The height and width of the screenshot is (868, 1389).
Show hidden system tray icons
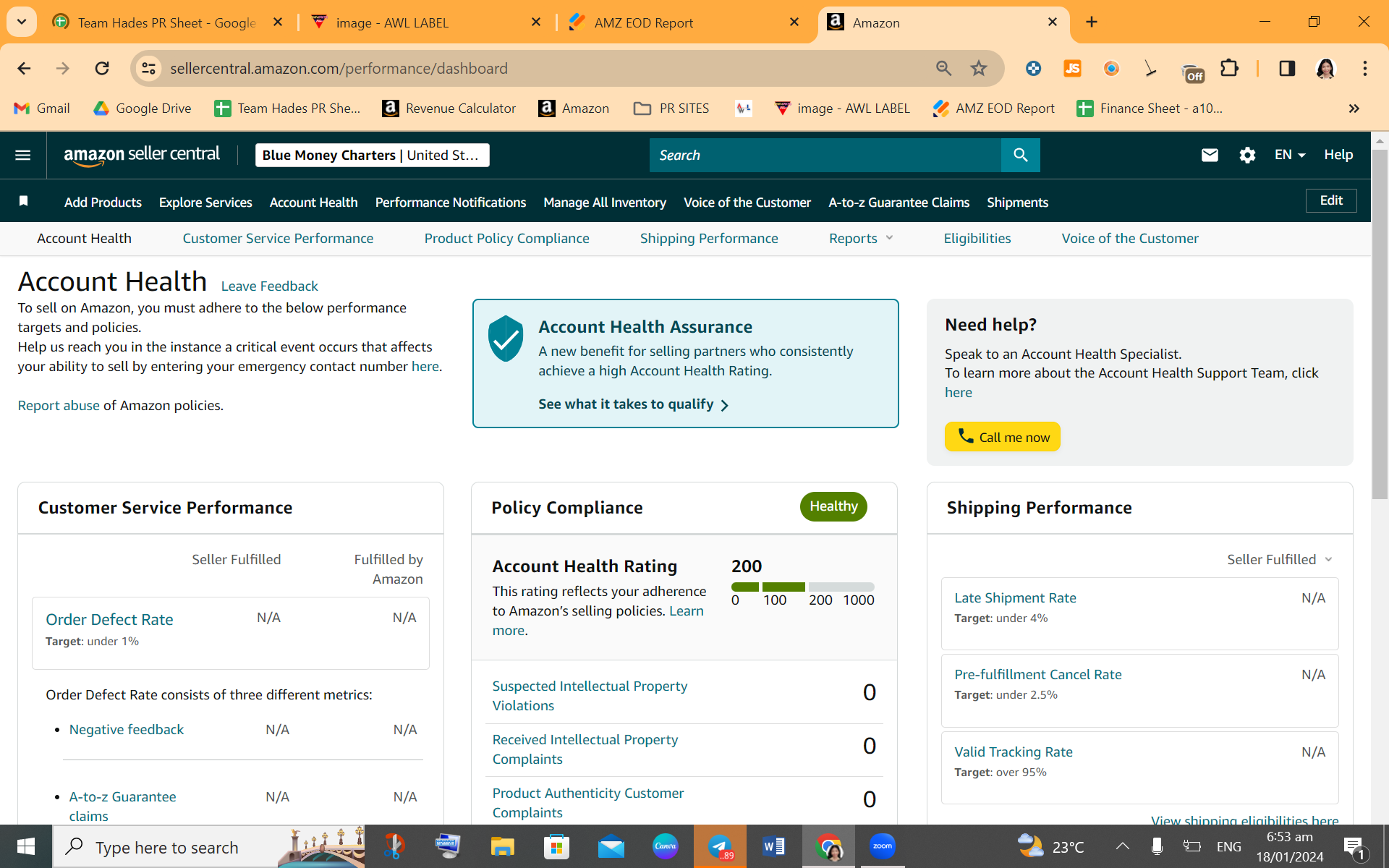[x=1123, y=846]
